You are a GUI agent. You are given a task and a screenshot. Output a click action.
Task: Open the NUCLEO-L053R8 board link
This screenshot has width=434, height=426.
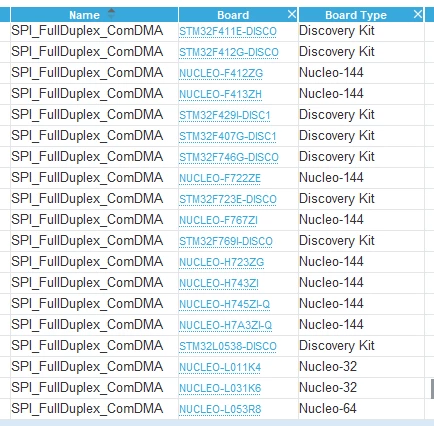pos(220,409)
